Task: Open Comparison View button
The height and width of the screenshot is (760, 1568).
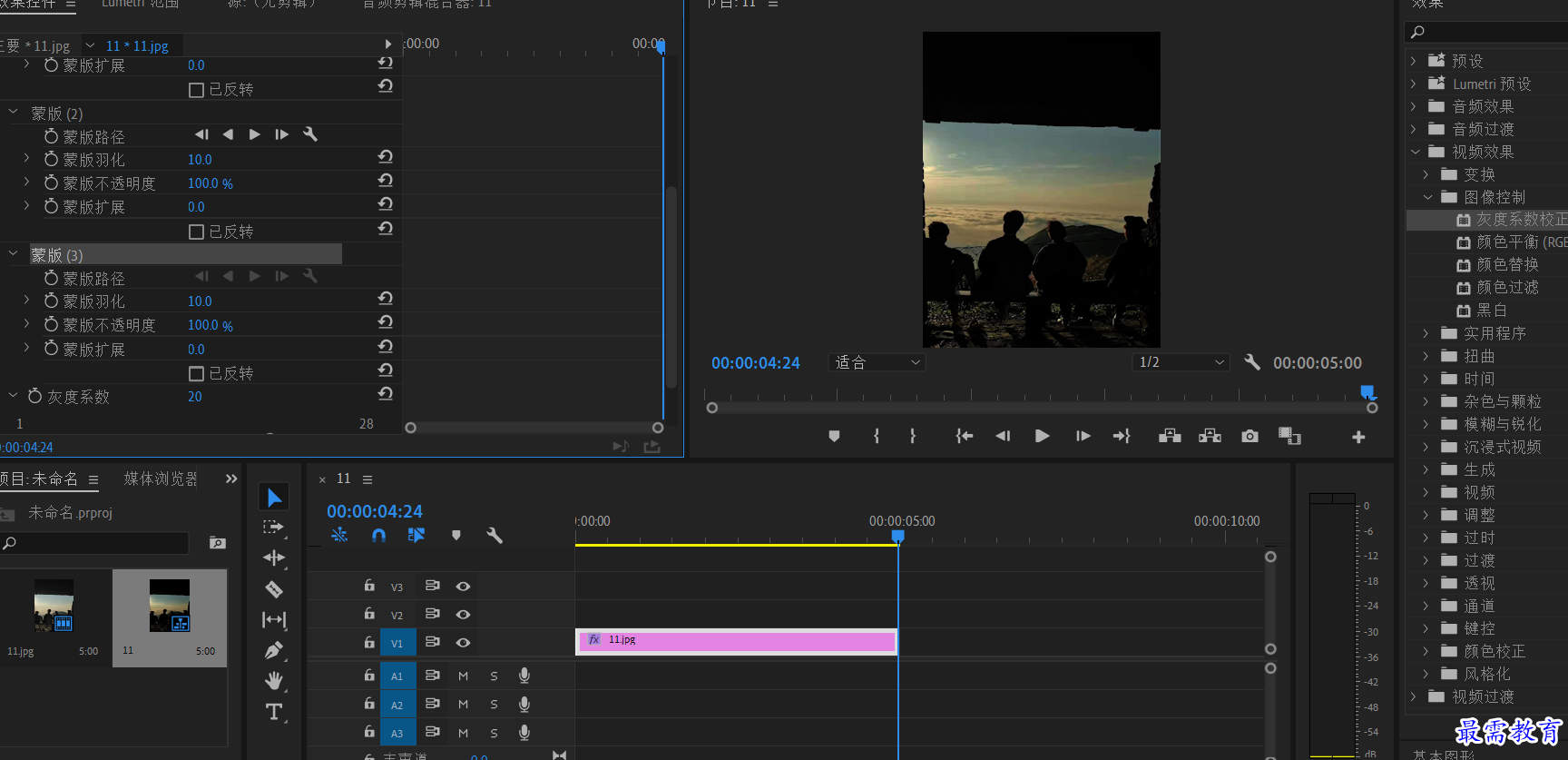Action: (1289, 436)
